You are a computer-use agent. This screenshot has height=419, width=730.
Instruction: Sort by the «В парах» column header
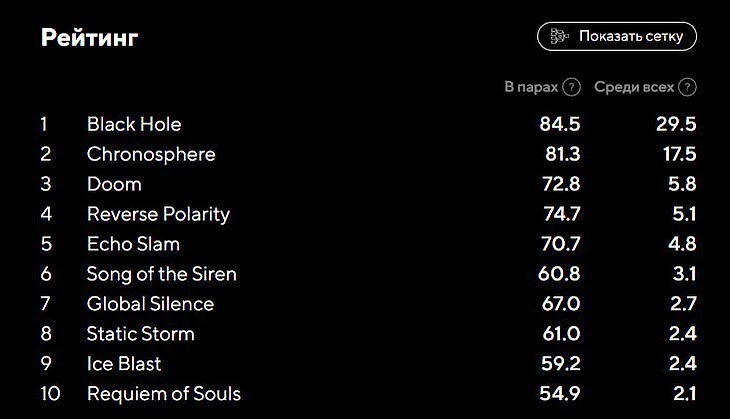[531, 87]
